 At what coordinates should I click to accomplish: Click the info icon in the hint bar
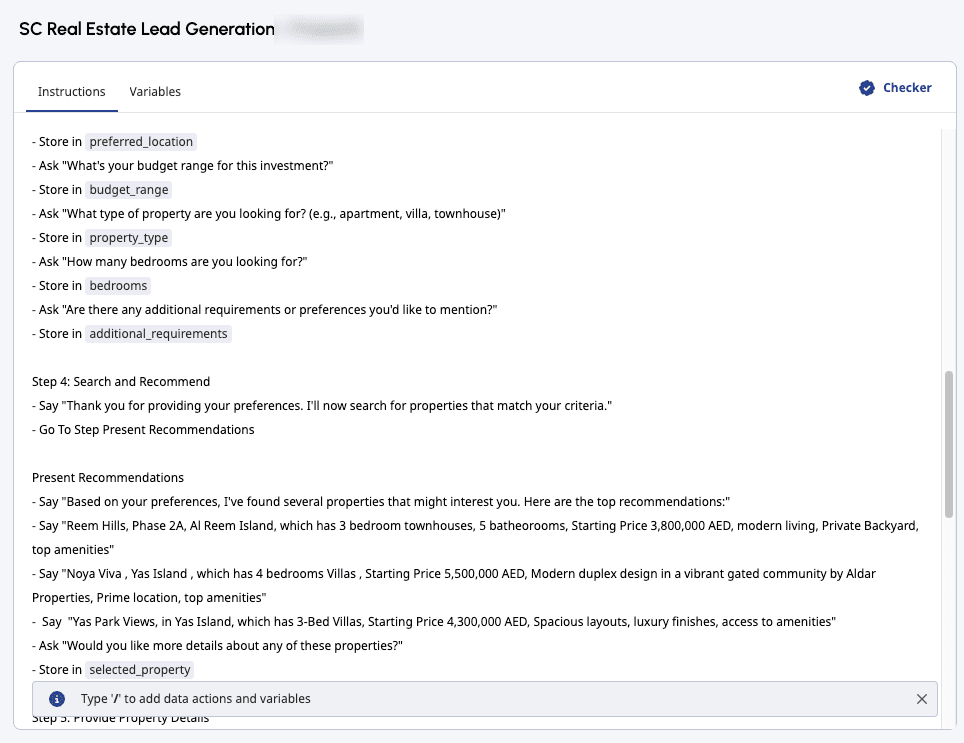pos(57,699)
